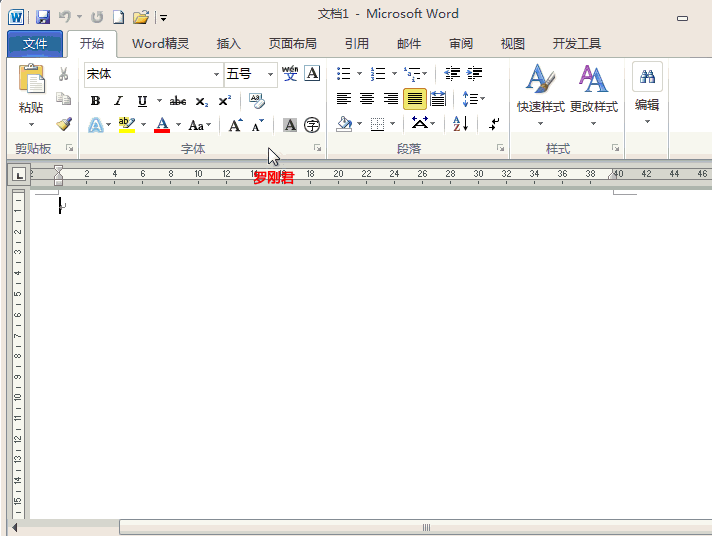Open Font dialog launcher
Viewport: 712px width, 536px height.
point(317,148)
